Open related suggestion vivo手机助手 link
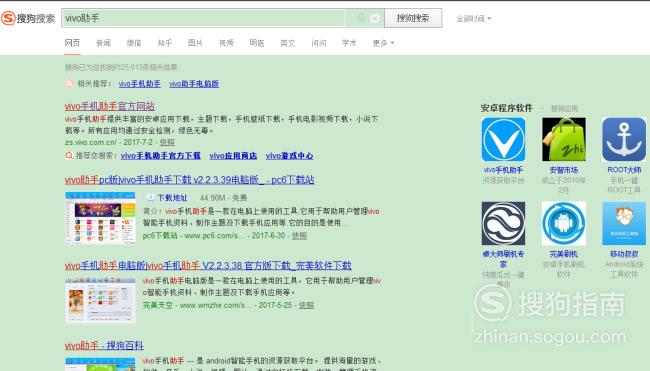 coord(140,84)
